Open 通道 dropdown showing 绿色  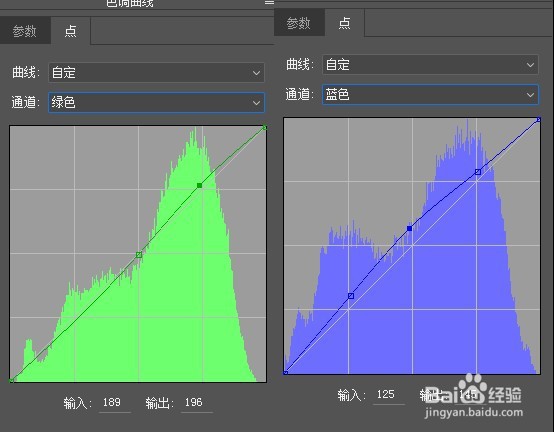[156, 102]
